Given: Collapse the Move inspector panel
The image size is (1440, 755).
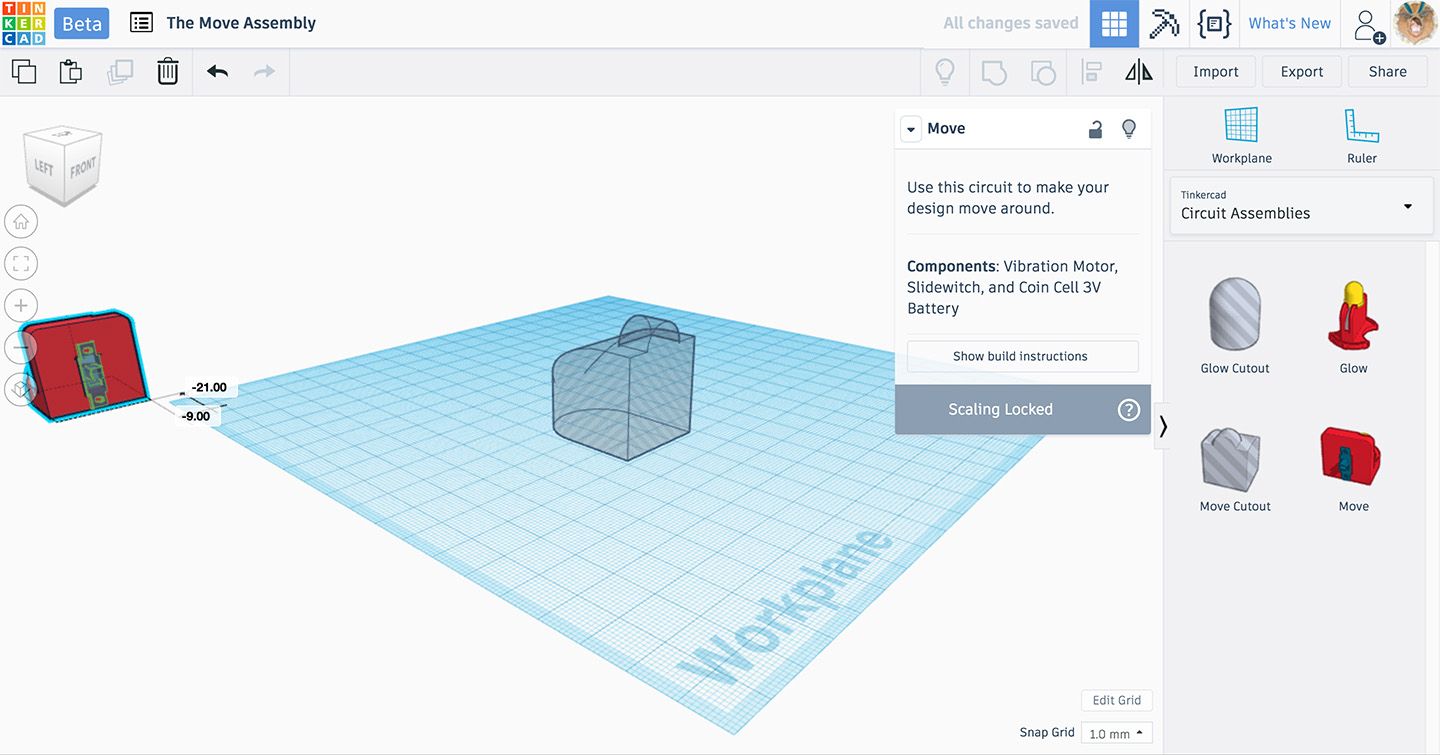Looking at the screenshot, I should [911, 129].
